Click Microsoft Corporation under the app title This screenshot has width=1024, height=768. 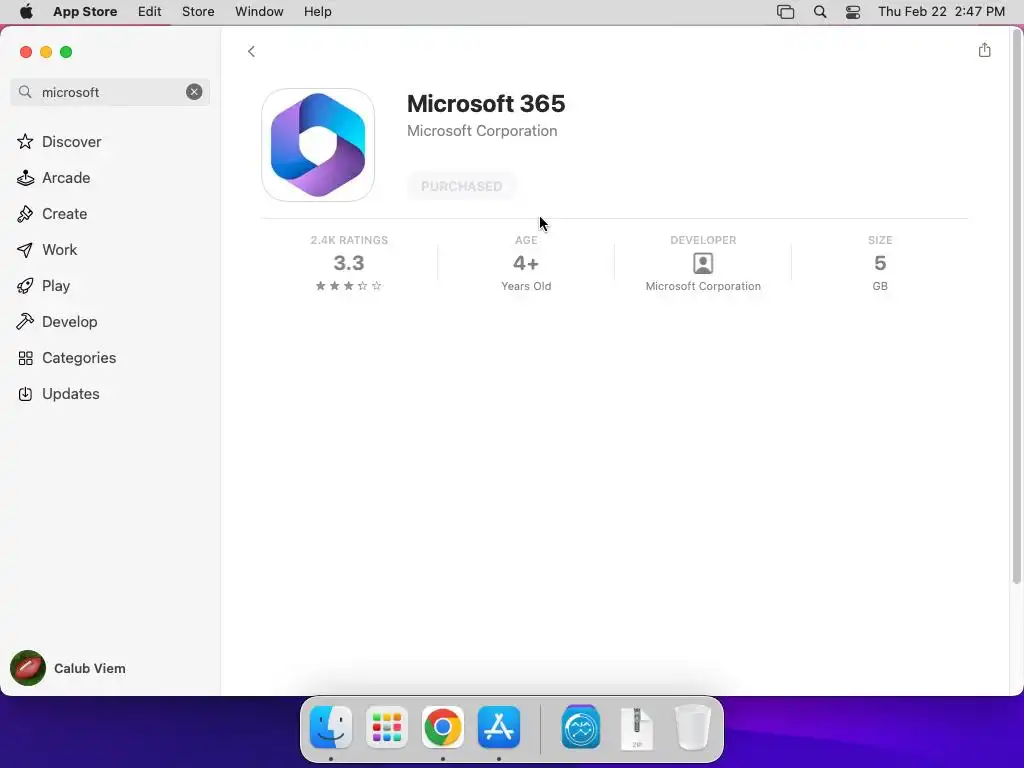click(482, 131)
